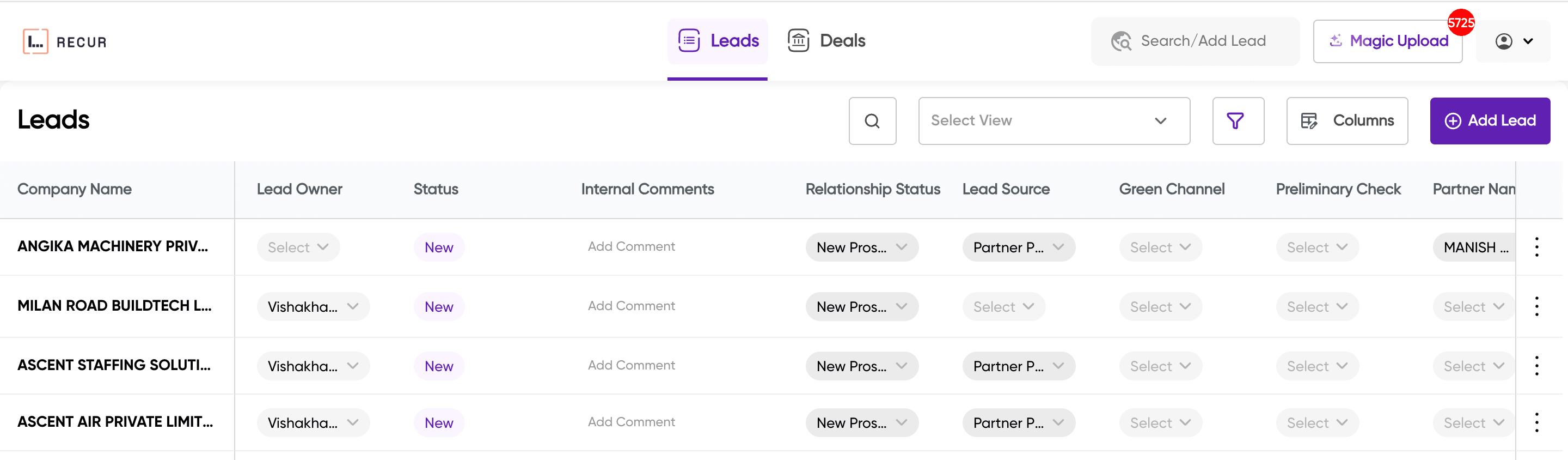The height and width of the screenshot is (460, 1568).
Task: Click the Deals bank icon
Action: click(798, 40)
